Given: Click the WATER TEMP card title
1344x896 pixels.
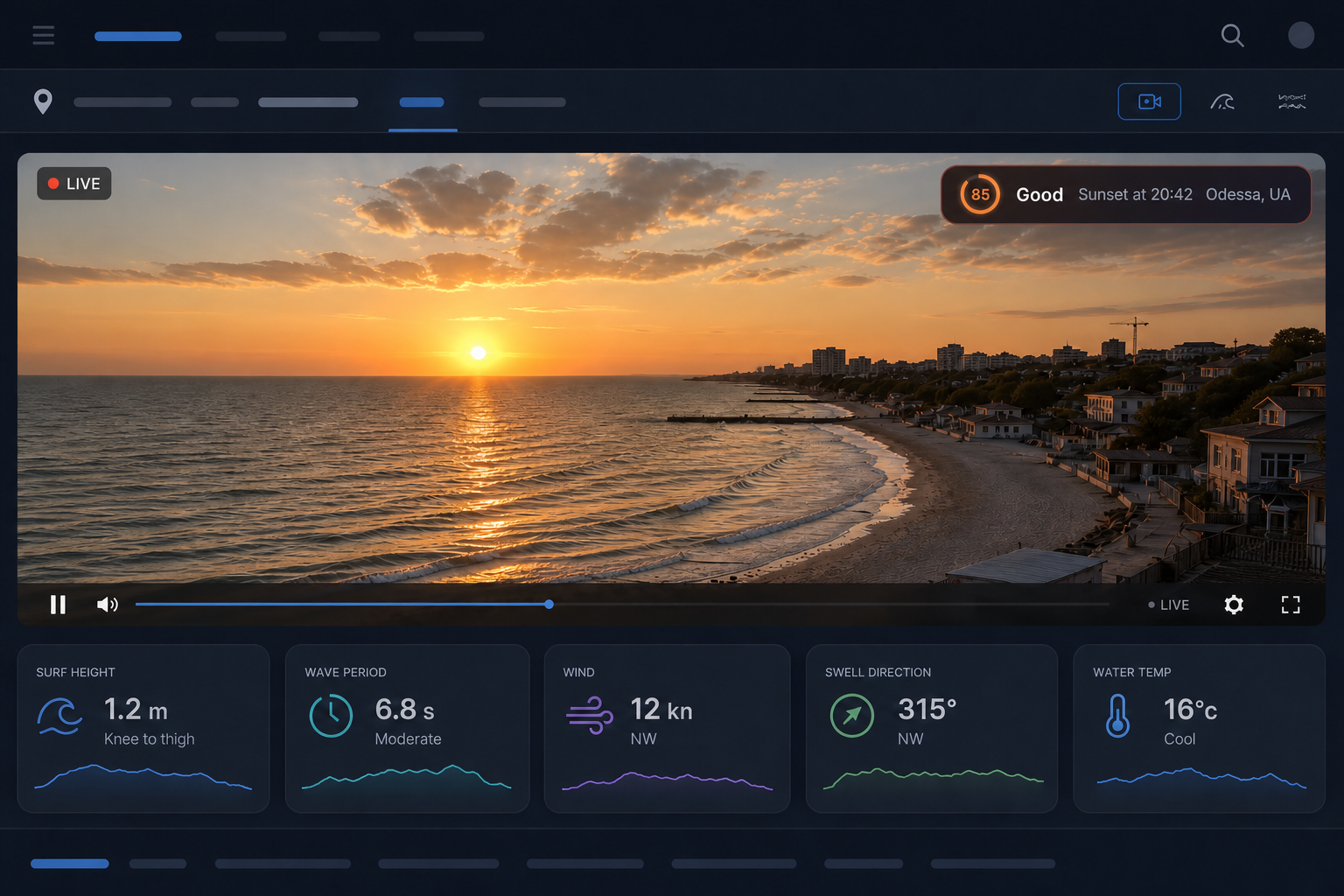Looking at the screenshot, I should [1131, 672].
